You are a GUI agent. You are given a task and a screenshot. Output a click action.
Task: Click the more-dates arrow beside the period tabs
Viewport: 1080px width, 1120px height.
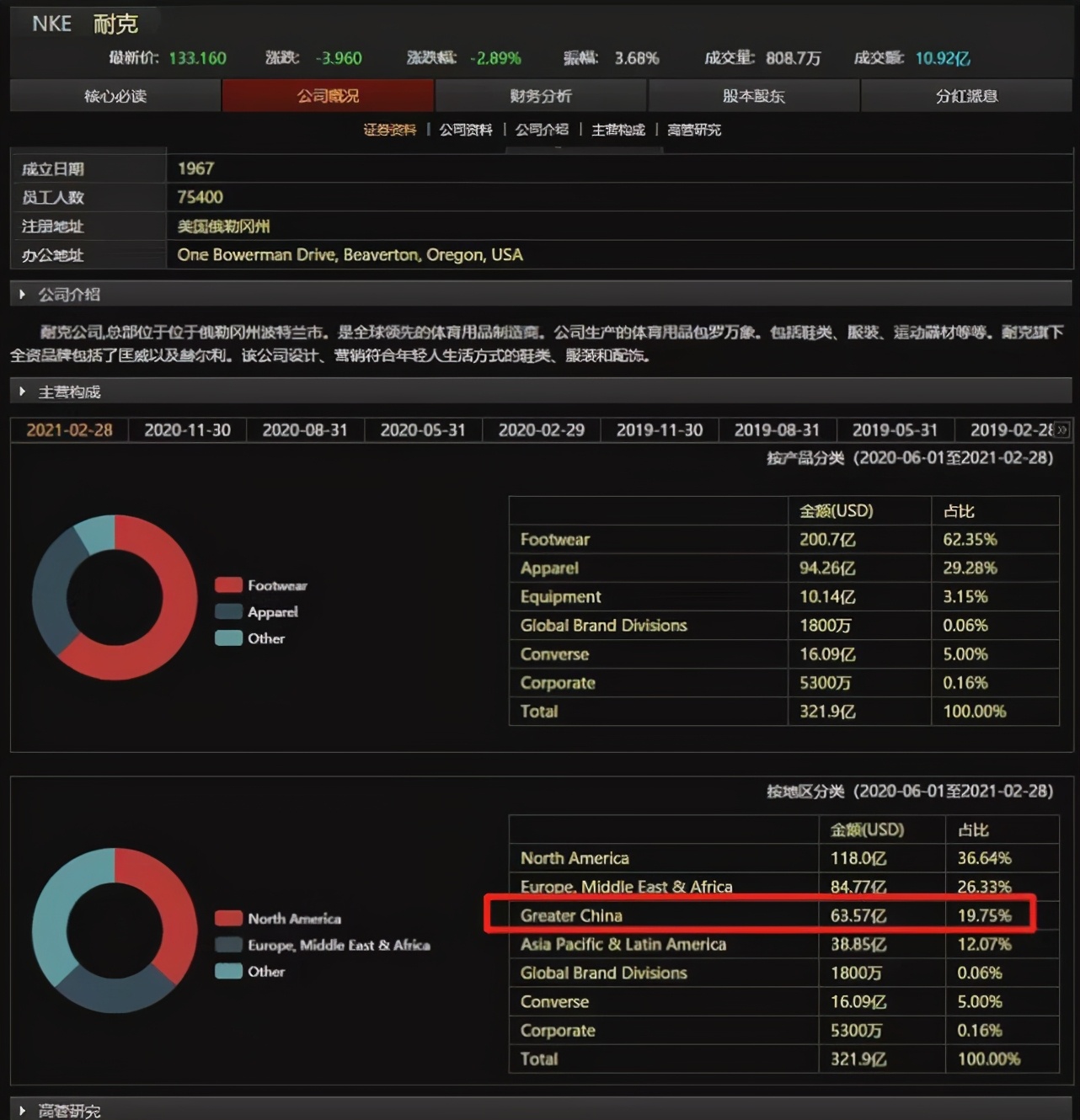pos(1062,430)
